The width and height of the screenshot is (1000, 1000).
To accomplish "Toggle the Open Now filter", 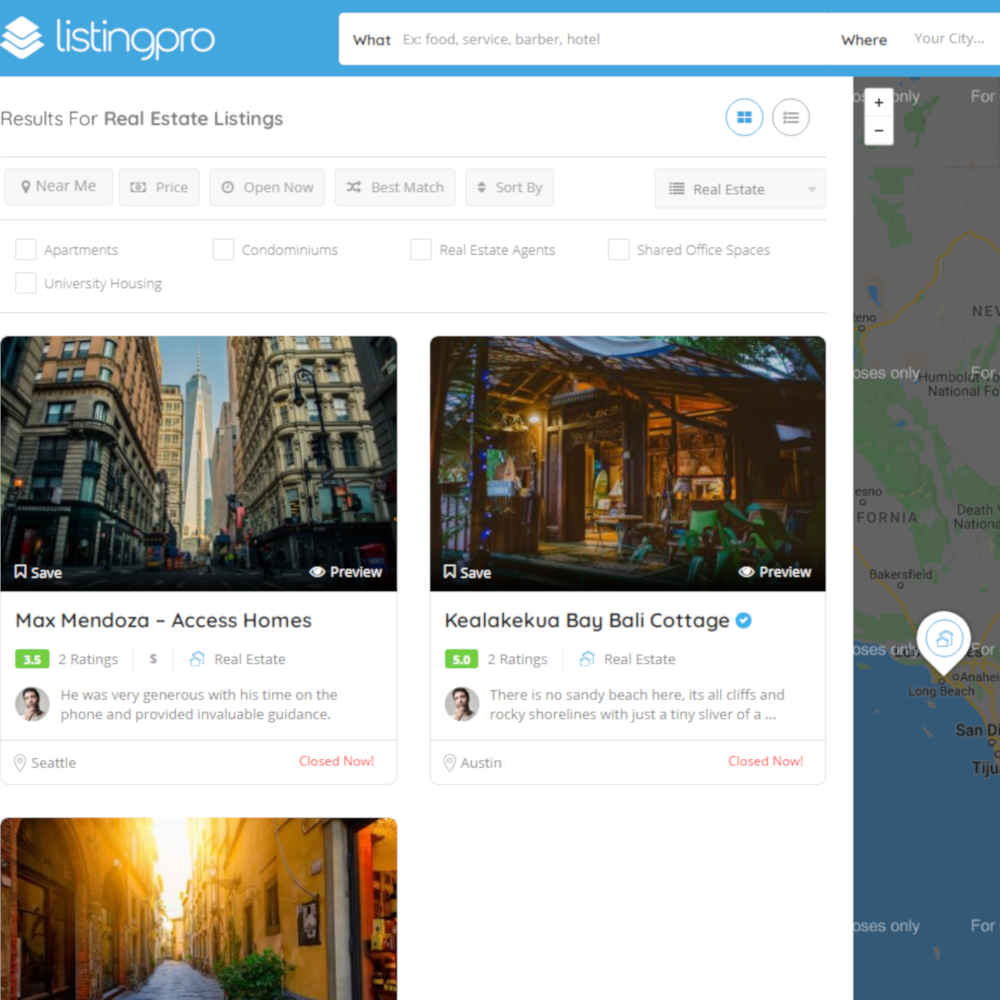I will (x=267, y=187).
